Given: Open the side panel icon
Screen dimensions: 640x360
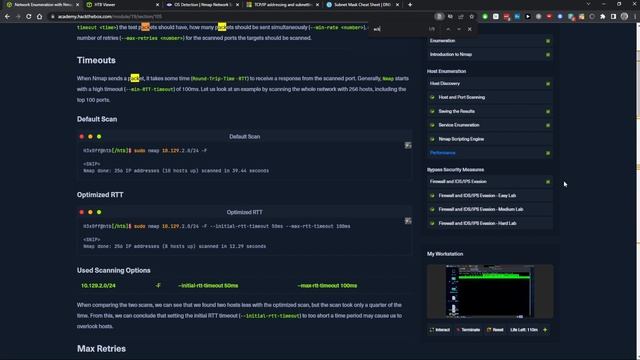Looking at the screenshot, I should pos(613,17).
